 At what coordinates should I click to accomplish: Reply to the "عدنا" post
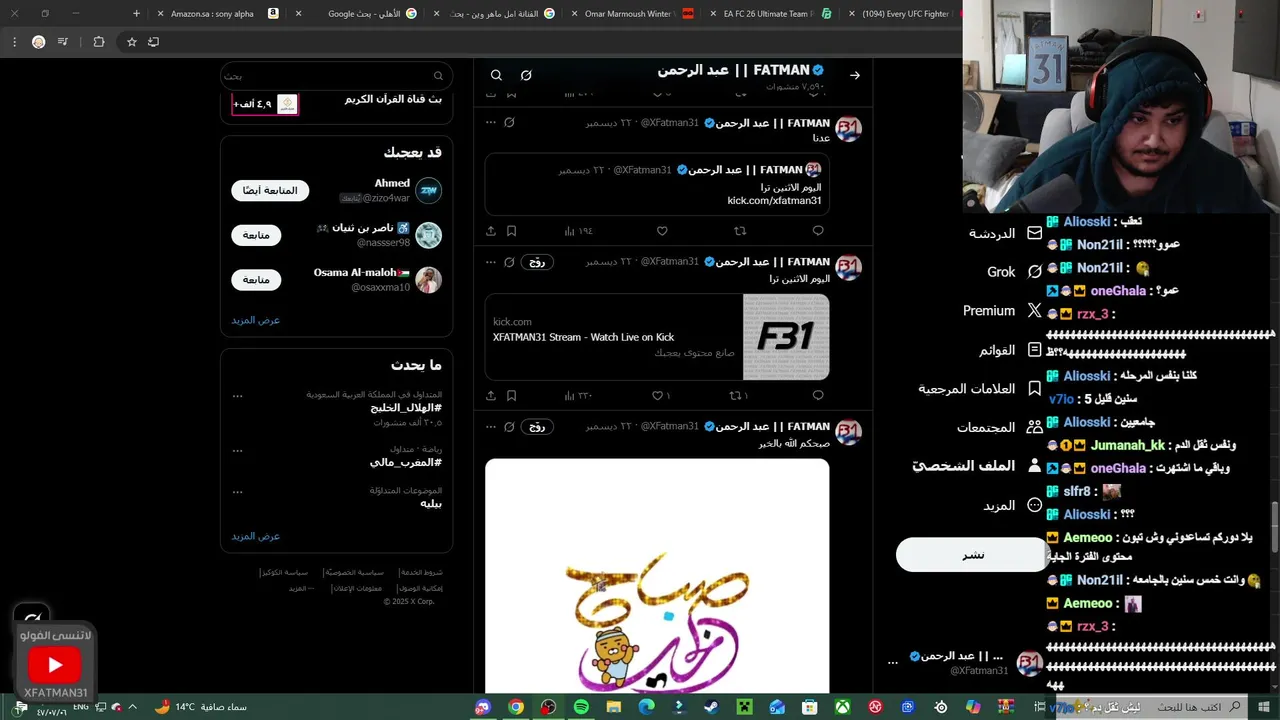(818, 231)
